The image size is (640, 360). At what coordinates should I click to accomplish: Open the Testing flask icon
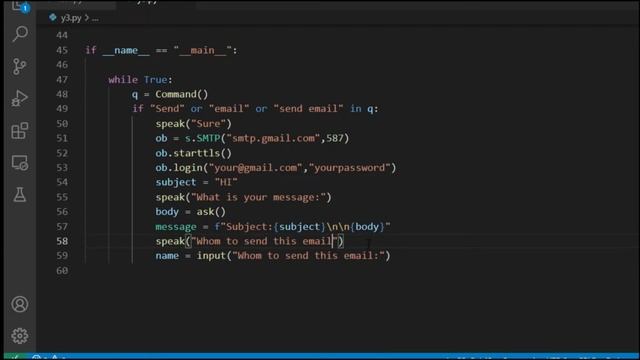pyautogui.click(x=20, y=195)
